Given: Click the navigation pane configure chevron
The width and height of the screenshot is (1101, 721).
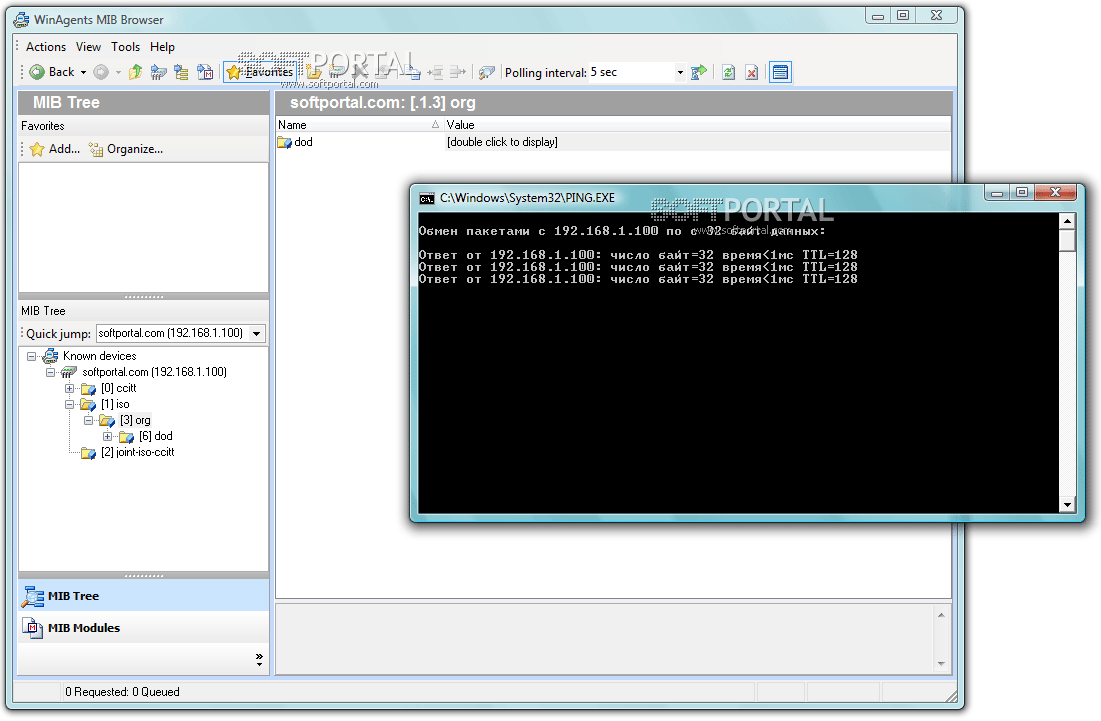Looking at the screenshot, I should (x=259, y=660).
